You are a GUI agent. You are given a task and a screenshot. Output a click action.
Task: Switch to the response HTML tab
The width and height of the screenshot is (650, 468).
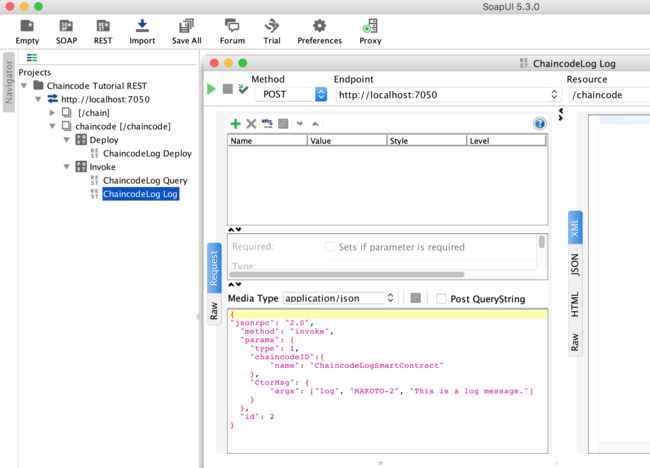pos(575,304)
